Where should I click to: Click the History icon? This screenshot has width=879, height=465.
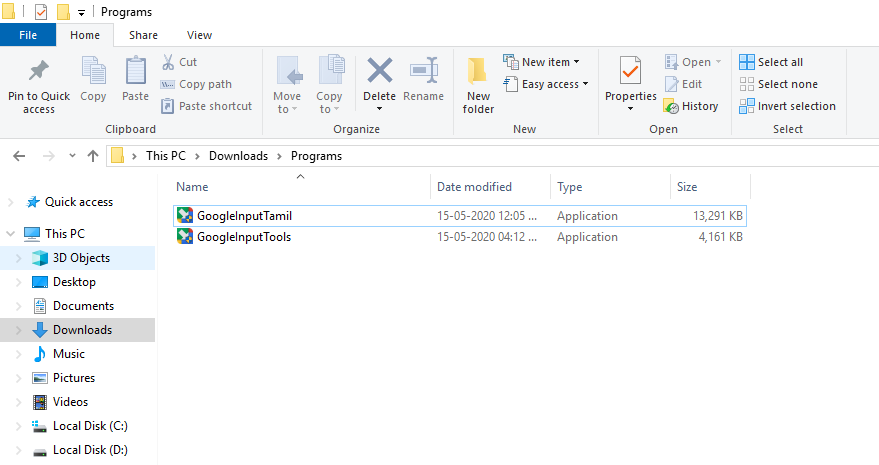tap(671, 106)
